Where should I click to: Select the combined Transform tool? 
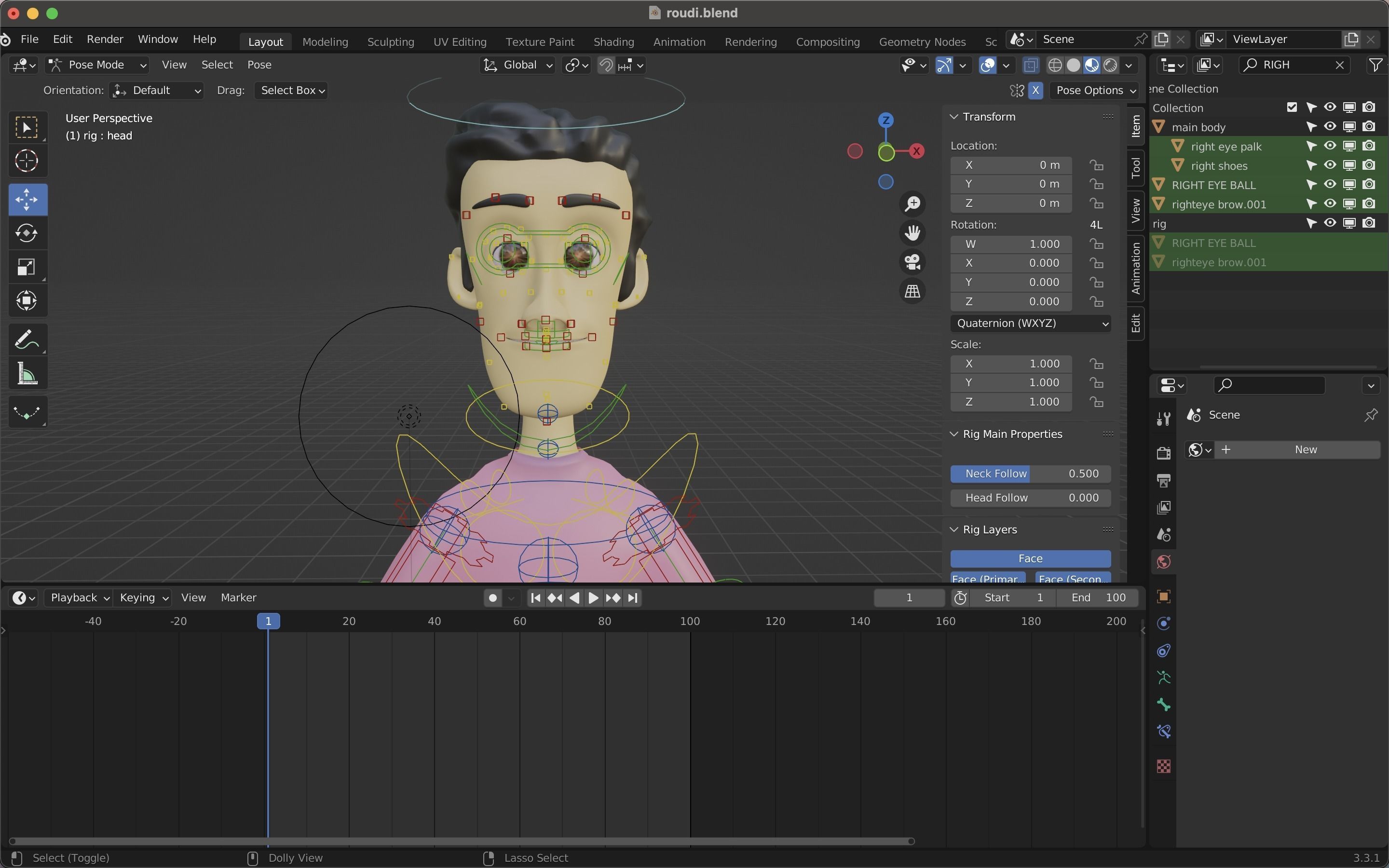coord(27,301)
